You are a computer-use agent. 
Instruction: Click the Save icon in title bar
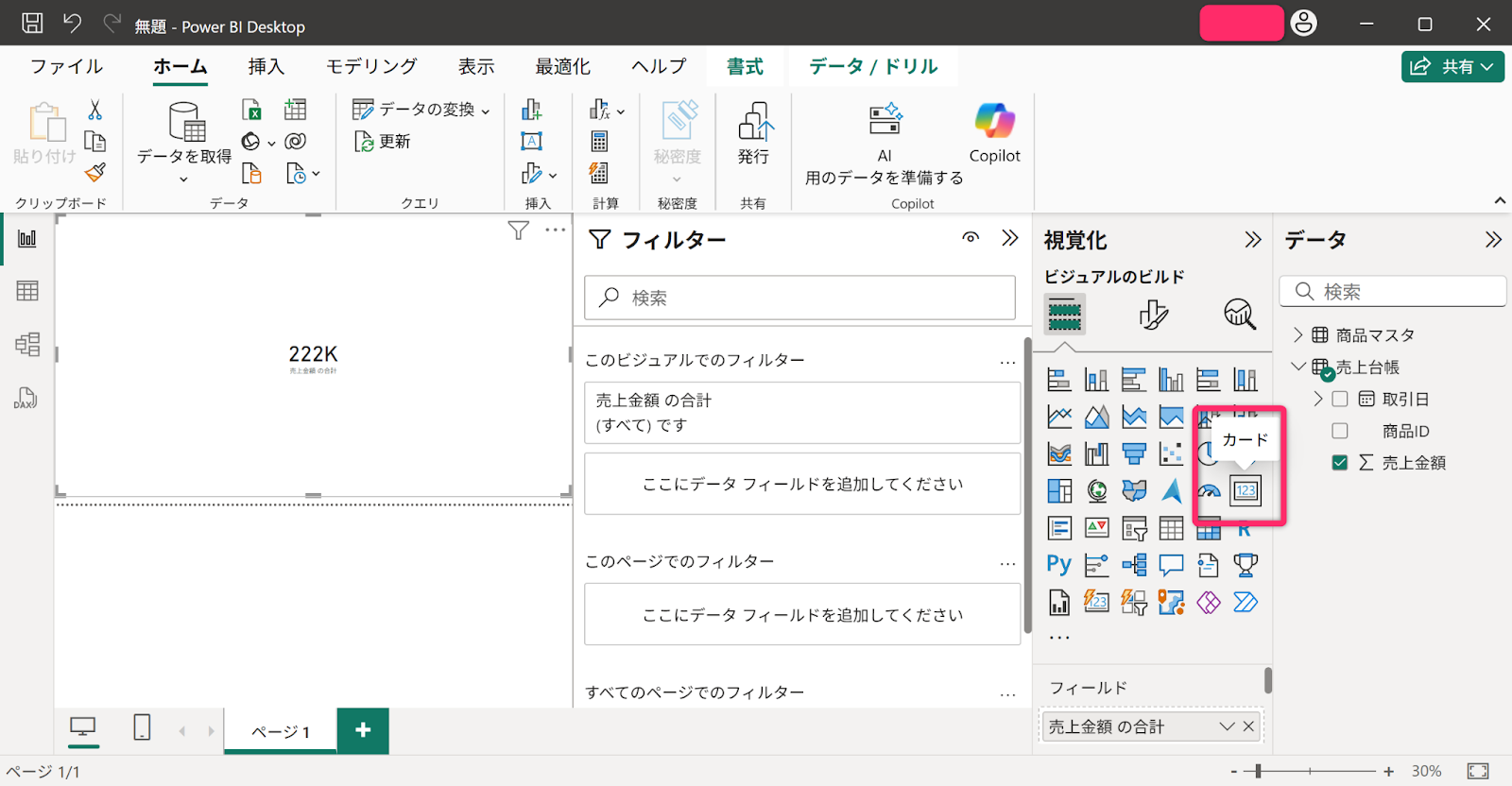32,24
